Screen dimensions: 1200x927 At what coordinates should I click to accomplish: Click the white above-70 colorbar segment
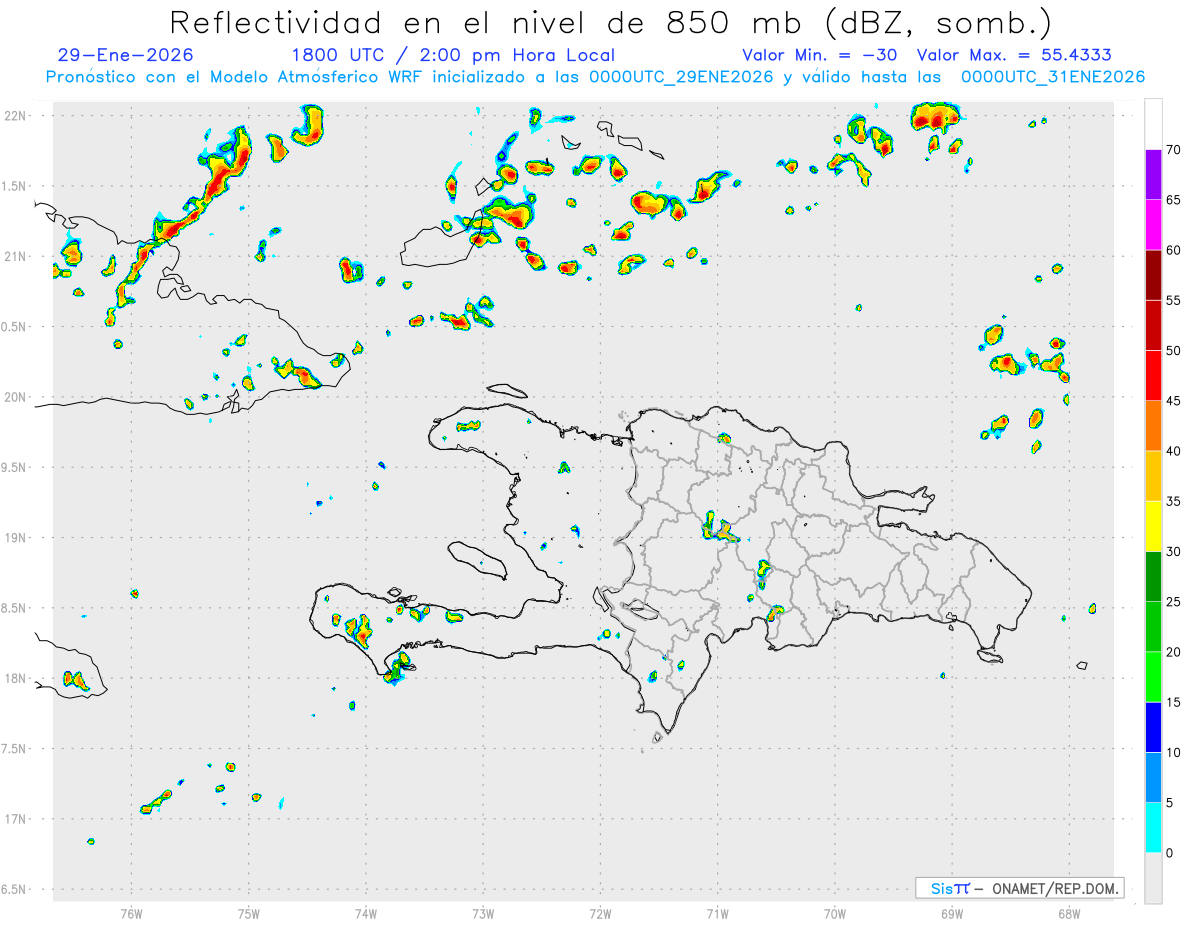click(1153, 124)
